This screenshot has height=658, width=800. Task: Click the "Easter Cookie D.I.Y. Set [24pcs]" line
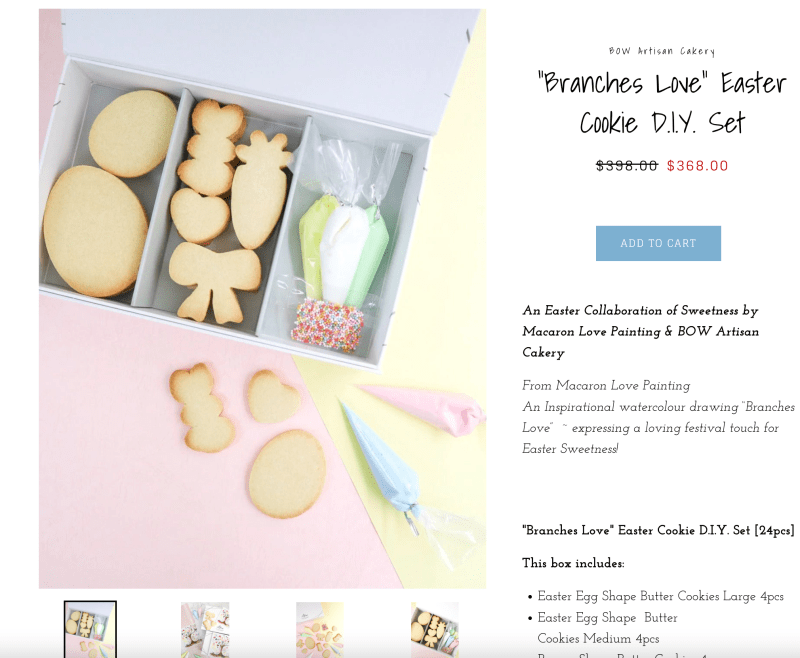[x=658, y=530]
